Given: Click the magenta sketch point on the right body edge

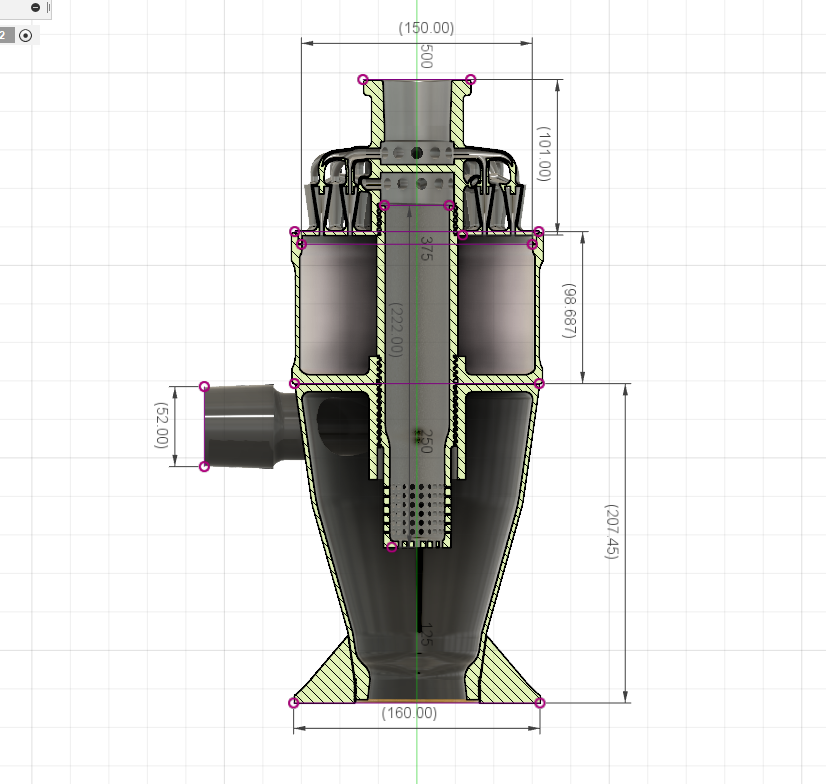Looking at the screenshot, I should (x=541, y=383).
